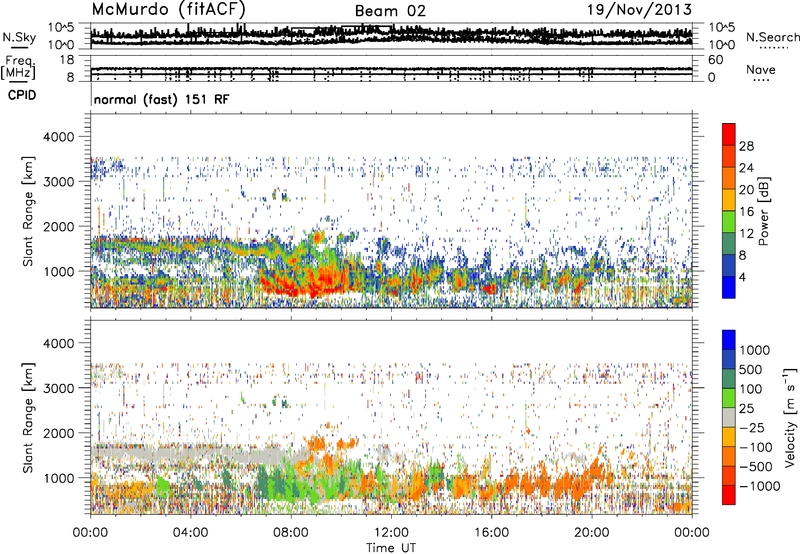Select the Time UT axis title
This screenshot has height=554, width=800.
(x=391, y=548)
